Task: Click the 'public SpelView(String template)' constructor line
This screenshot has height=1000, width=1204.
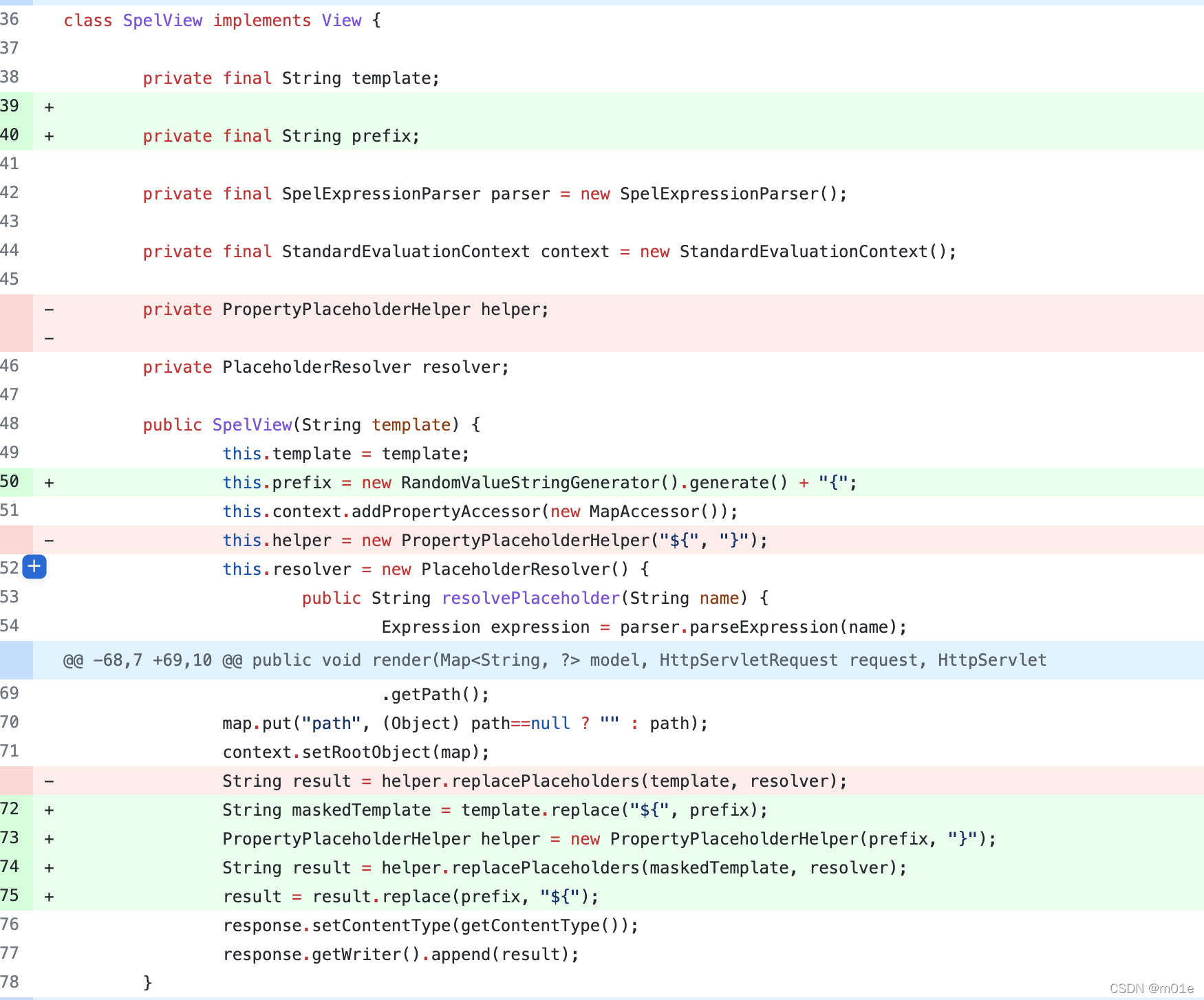Action: click(x=312, y=425)
